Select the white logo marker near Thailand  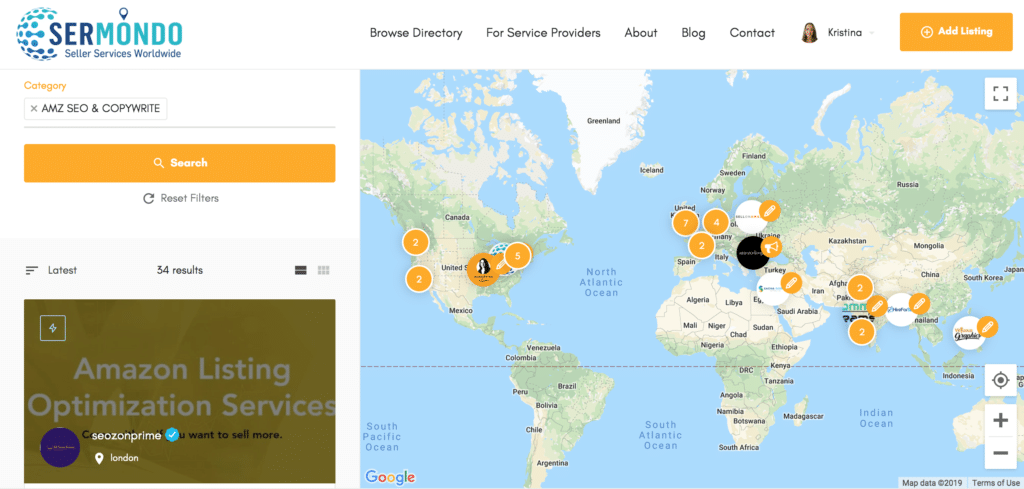pyautogui.click(x=901, y=309)
